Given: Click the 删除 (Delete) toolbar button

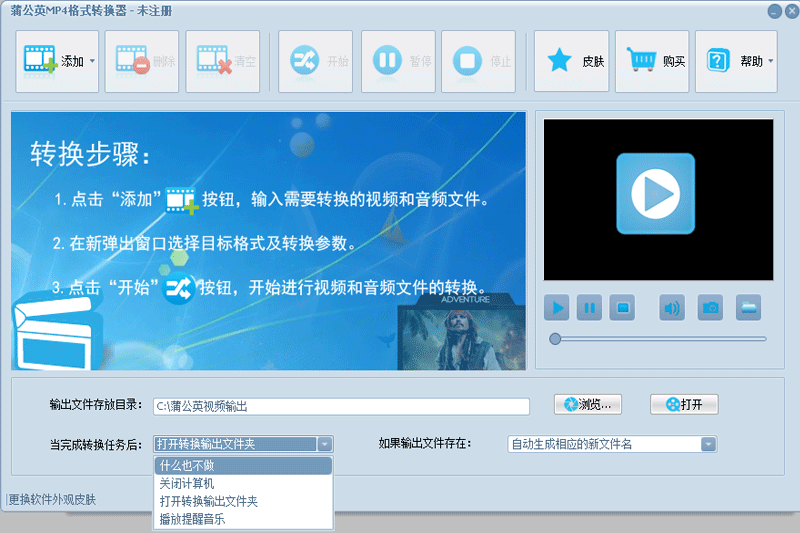Looking at the screenshot, I should pos(142,61).
